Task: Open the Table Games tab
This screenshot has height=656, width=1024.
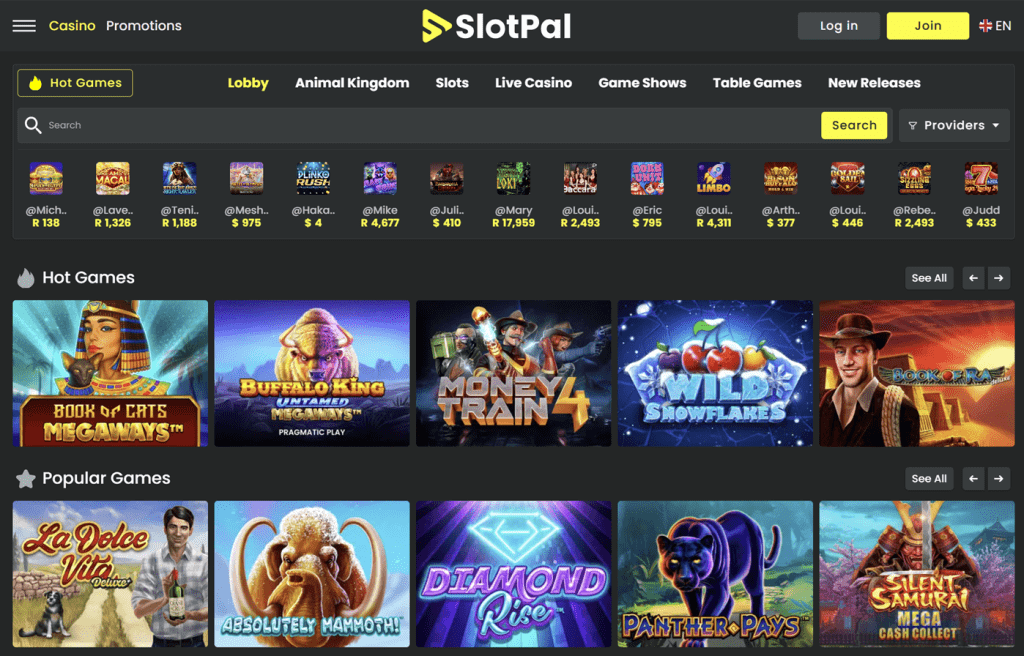Action: click(x=757, y=83)
